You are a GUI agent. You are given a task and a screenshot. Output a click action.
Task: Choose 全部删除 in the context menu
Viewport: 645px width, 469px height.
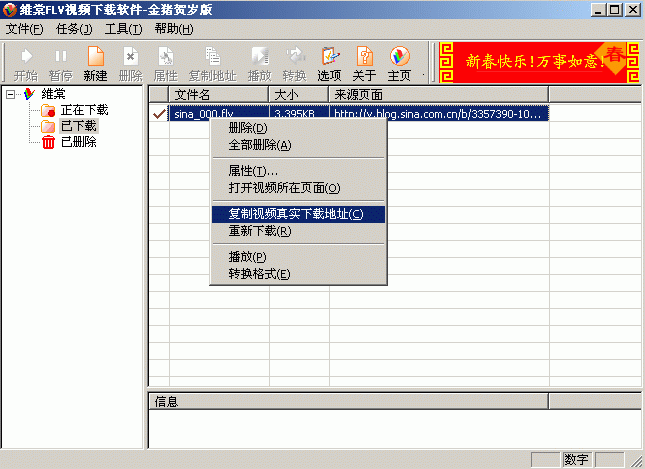coord(259,145)
